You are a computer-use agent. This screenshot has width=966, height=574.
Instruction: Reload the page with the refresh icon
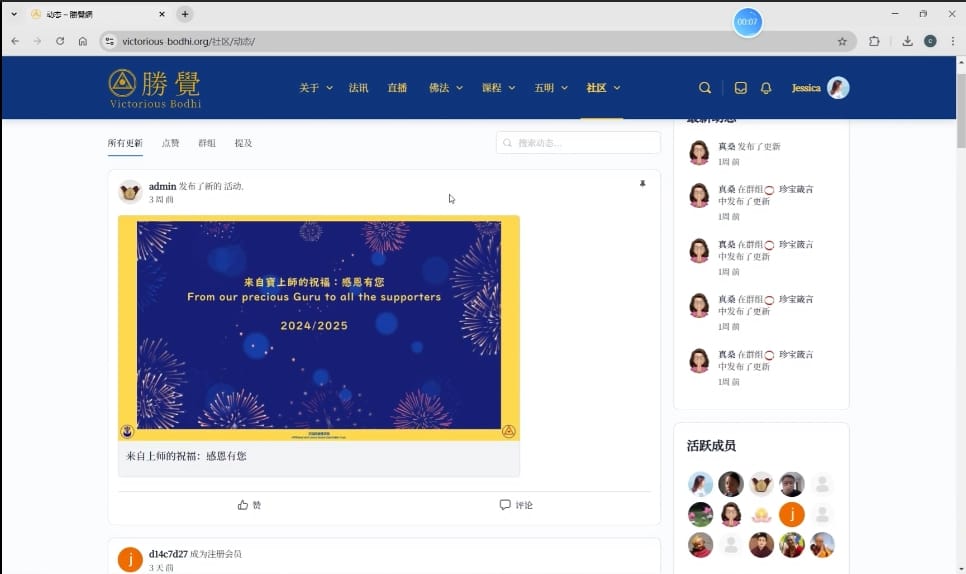(60, 41)
